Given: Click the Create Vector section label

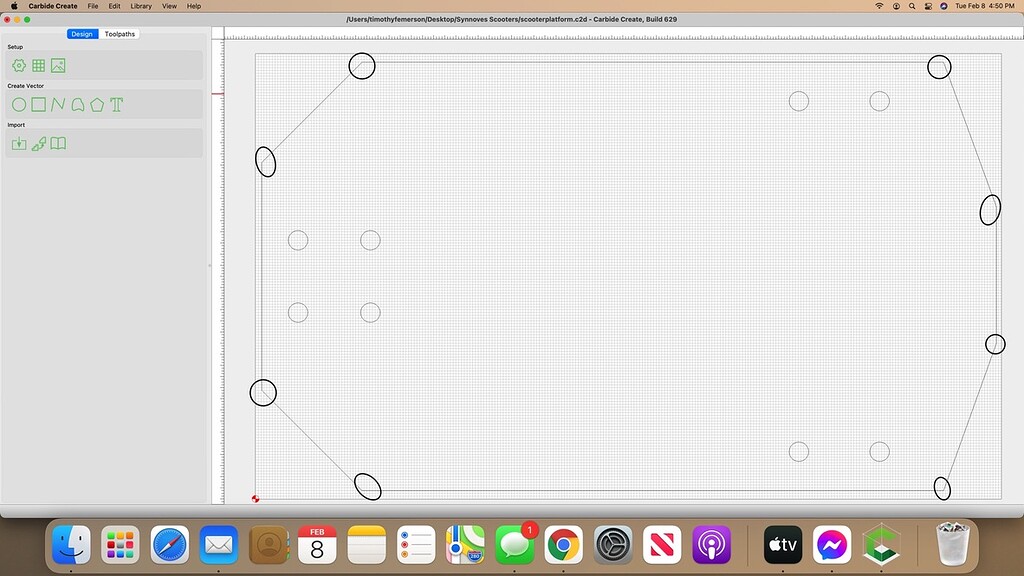Looking at the screenshot, I should [25, 86].
